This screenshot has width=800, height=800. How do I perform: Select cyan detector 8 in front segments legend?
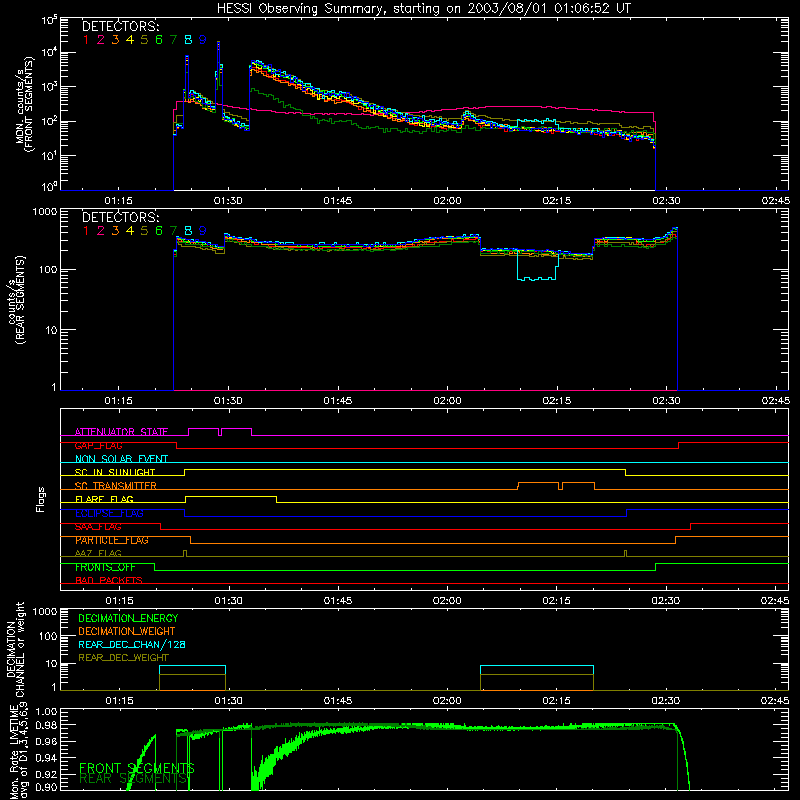pyautogui.click(x=188, y=40)
